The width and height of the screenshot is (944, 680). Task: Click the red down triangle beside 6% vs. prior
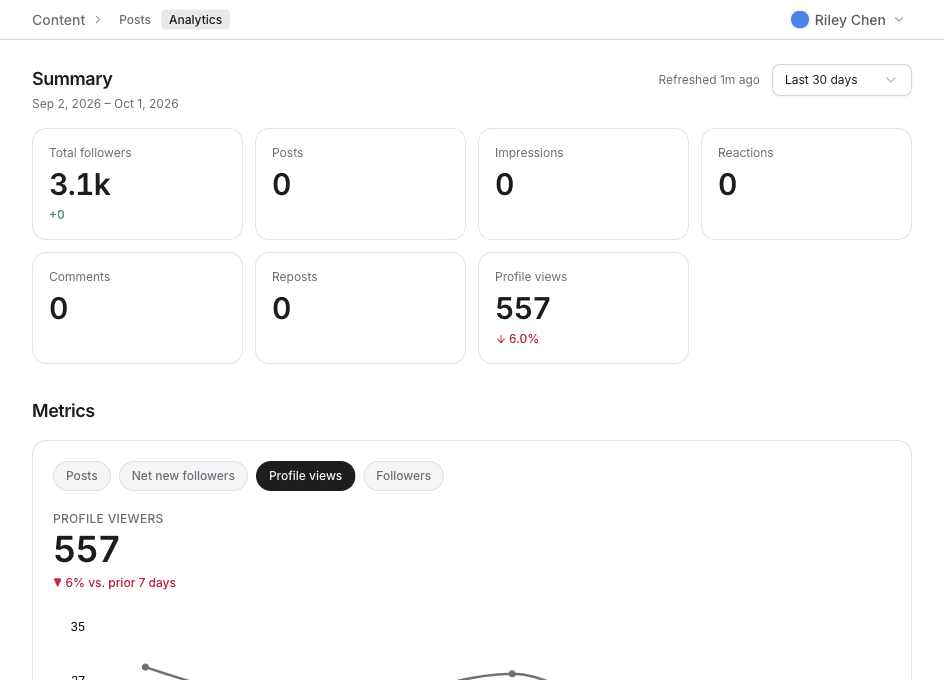click(x=58, y=582)
